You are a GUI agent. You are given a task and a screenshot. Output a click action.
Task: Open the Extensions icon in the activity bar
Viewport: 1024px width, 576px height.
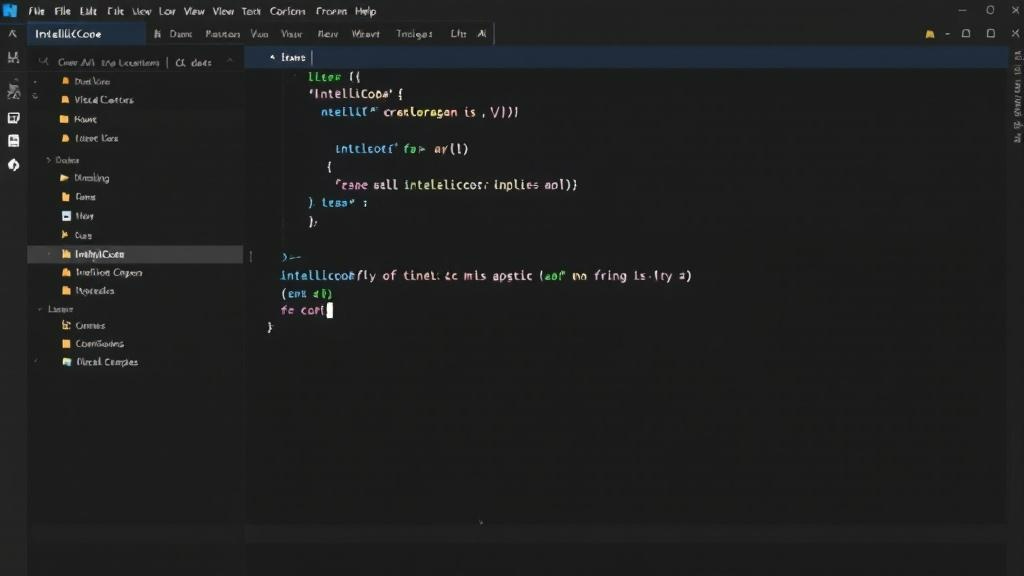[13, 140]
